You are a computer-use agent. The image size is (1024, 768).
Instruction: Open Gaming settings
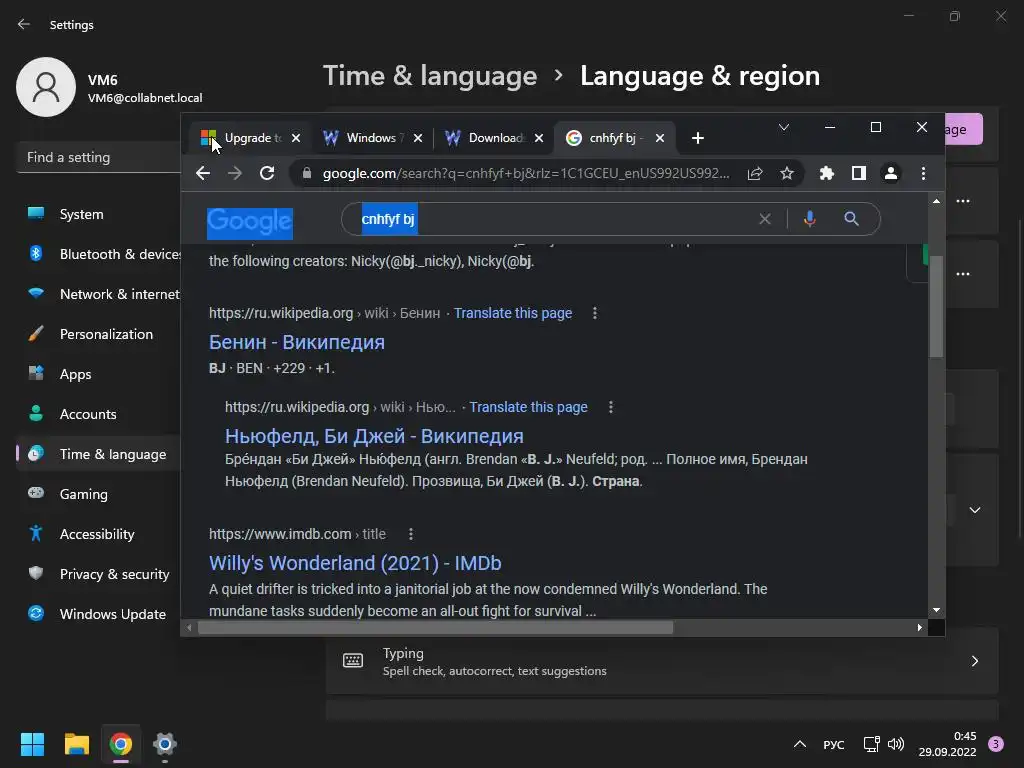pyautogui.click(x=98, y=494)
